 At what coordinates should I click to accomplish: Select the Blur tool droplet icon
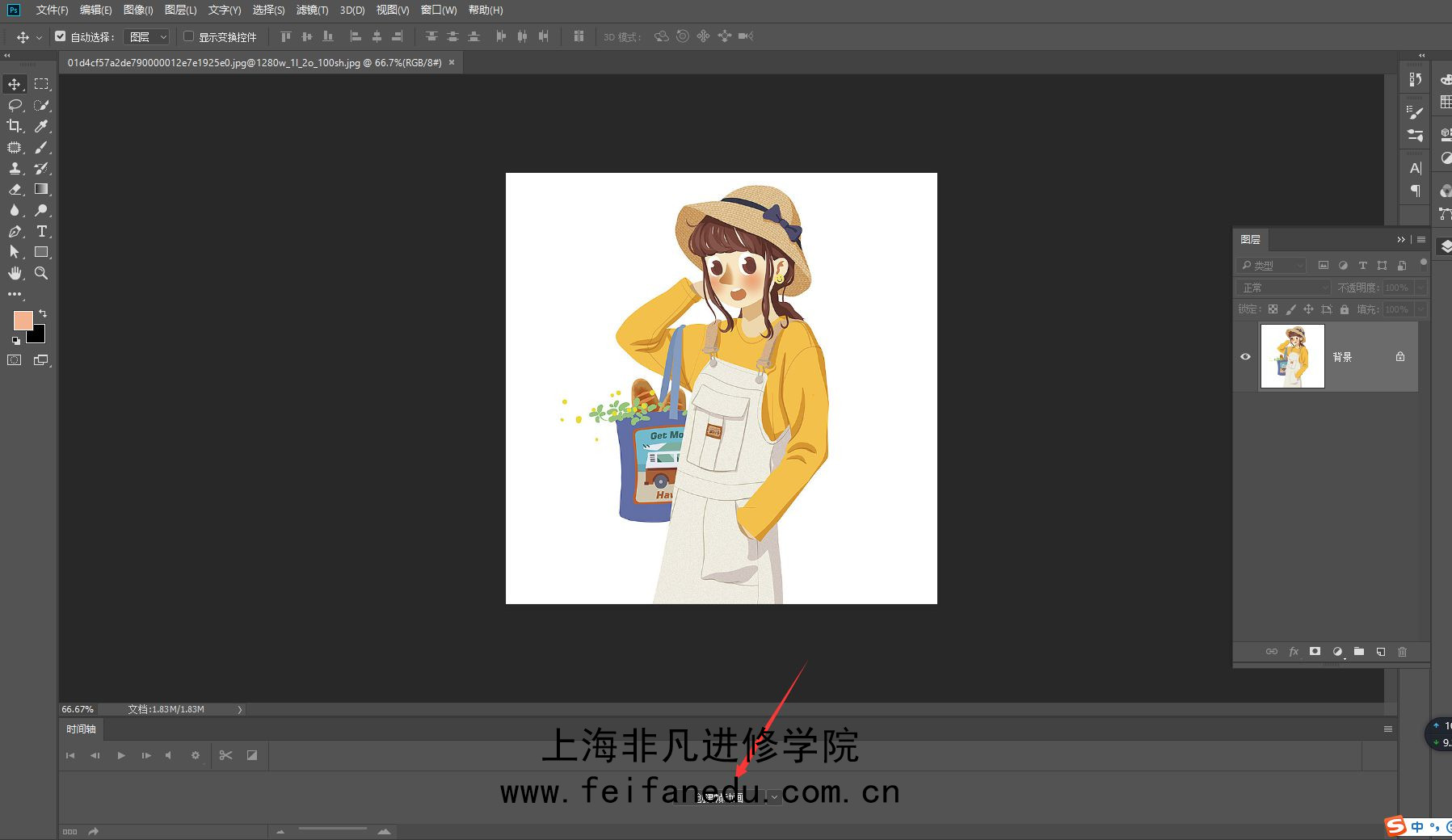15,210
